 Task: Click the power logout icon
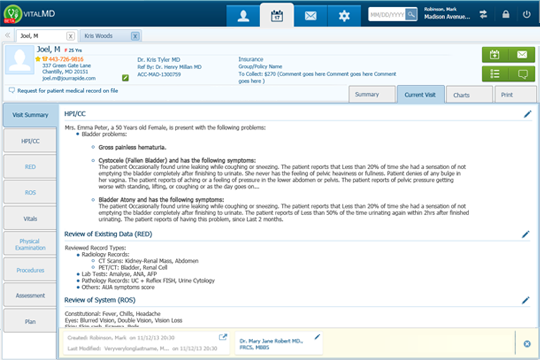(x=526, y=14)
